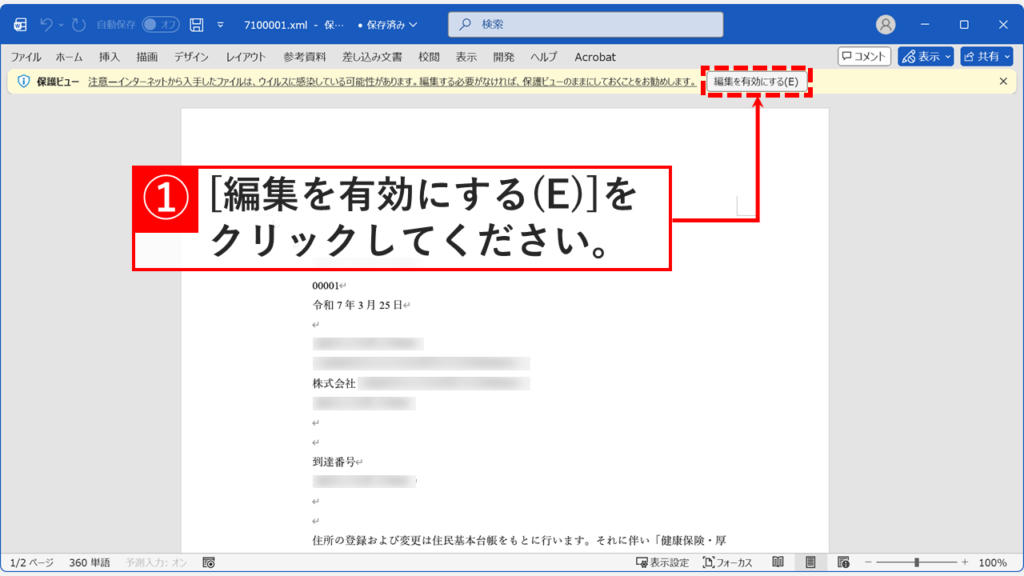Image resolution: width=1024 pixels, height=576 pixels.
Task: Click the Save icon in the Quick Access Toolbar
Action: pyautogui.click(x=197, y=24)
